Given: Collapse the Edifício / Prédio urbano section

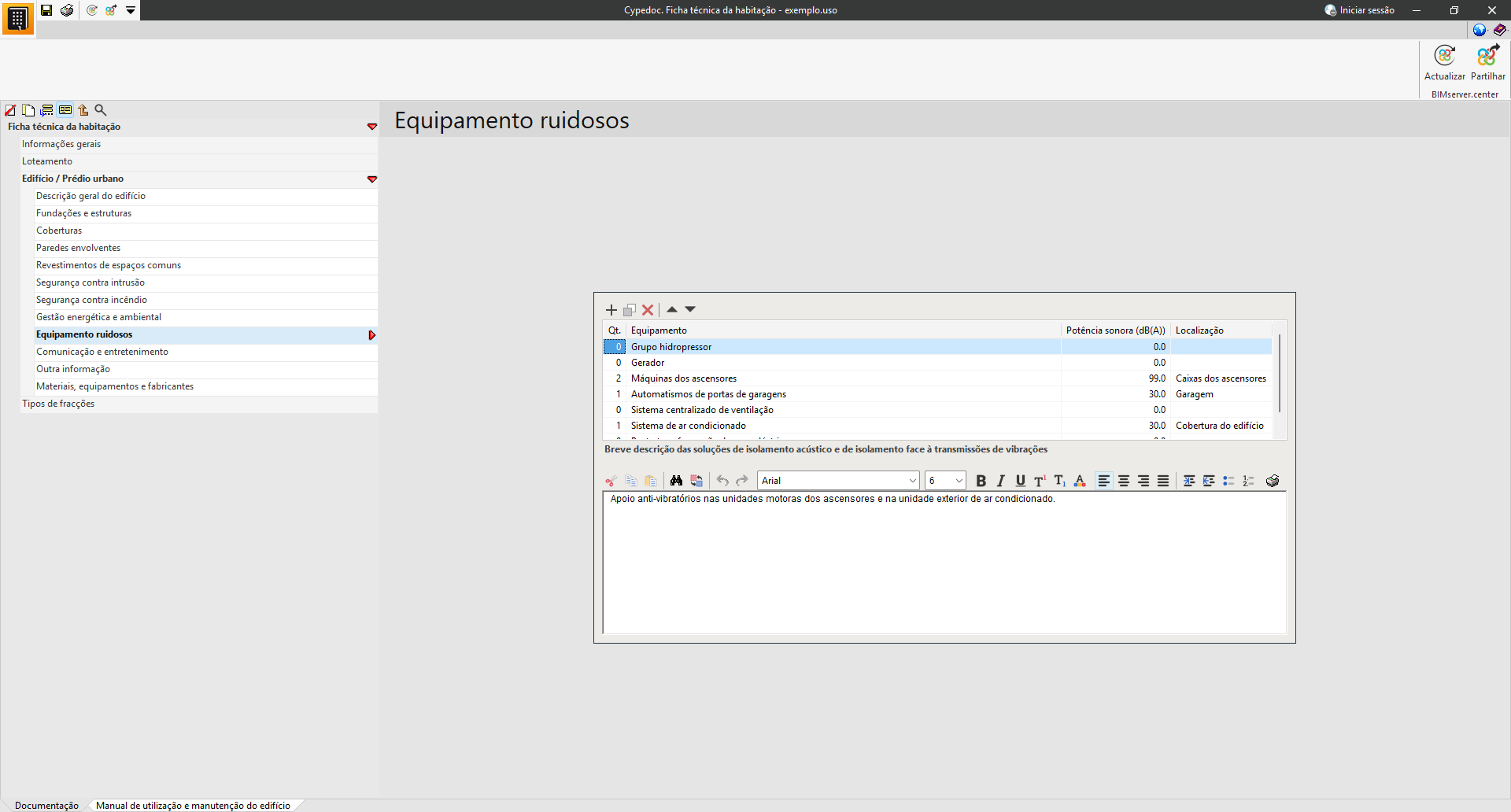Looking at the screenshot, I should tap(372, 179).
